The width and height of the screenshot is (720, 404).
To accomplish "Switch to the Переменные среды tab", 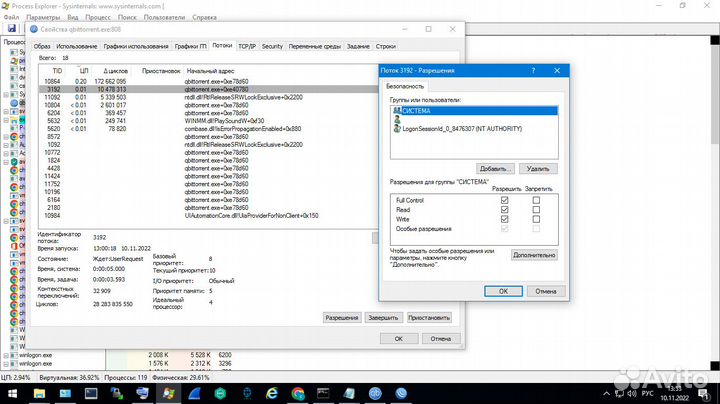I will point(315,46).
